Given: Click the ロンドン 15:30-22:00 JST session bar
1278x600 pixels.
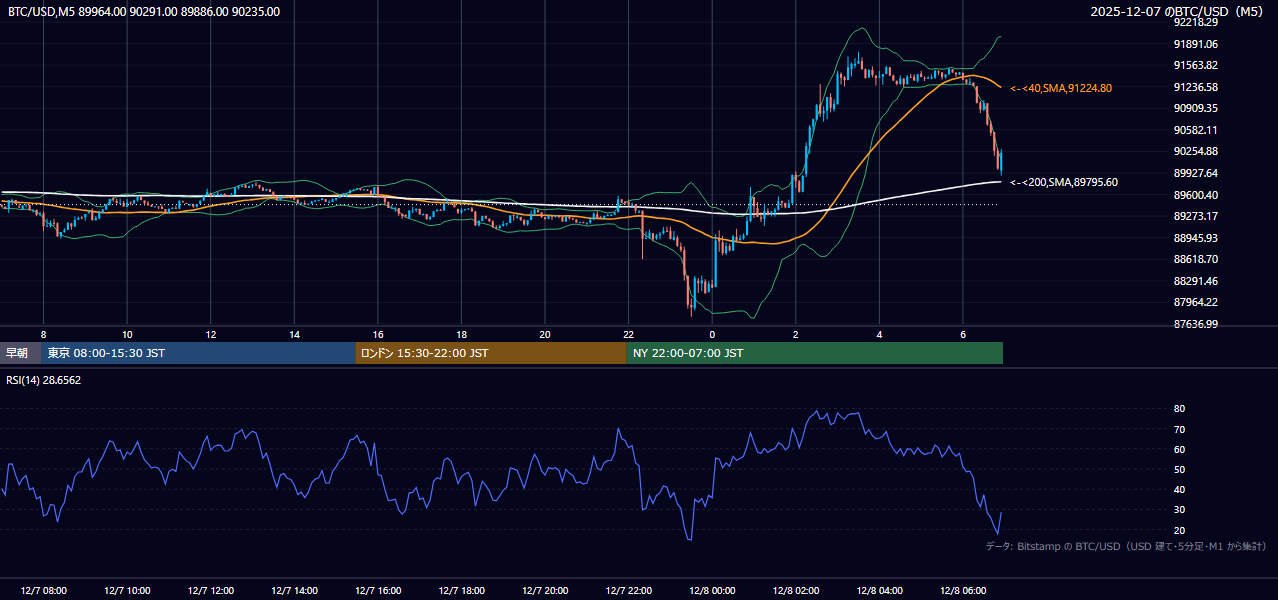Looking at the screenshot, I should tap(491, 353).
